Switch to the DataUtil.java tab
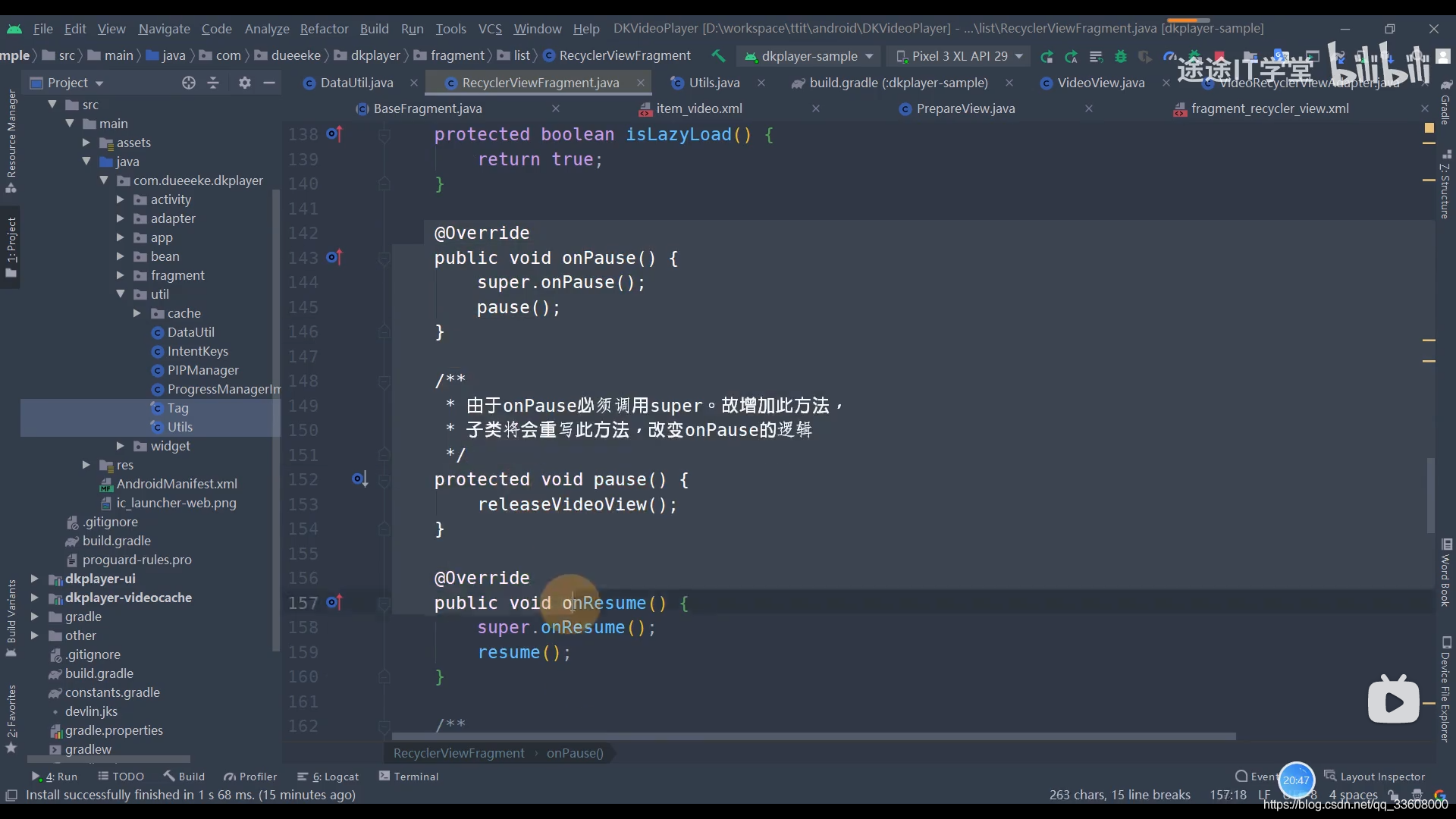 tap(356, 83)
